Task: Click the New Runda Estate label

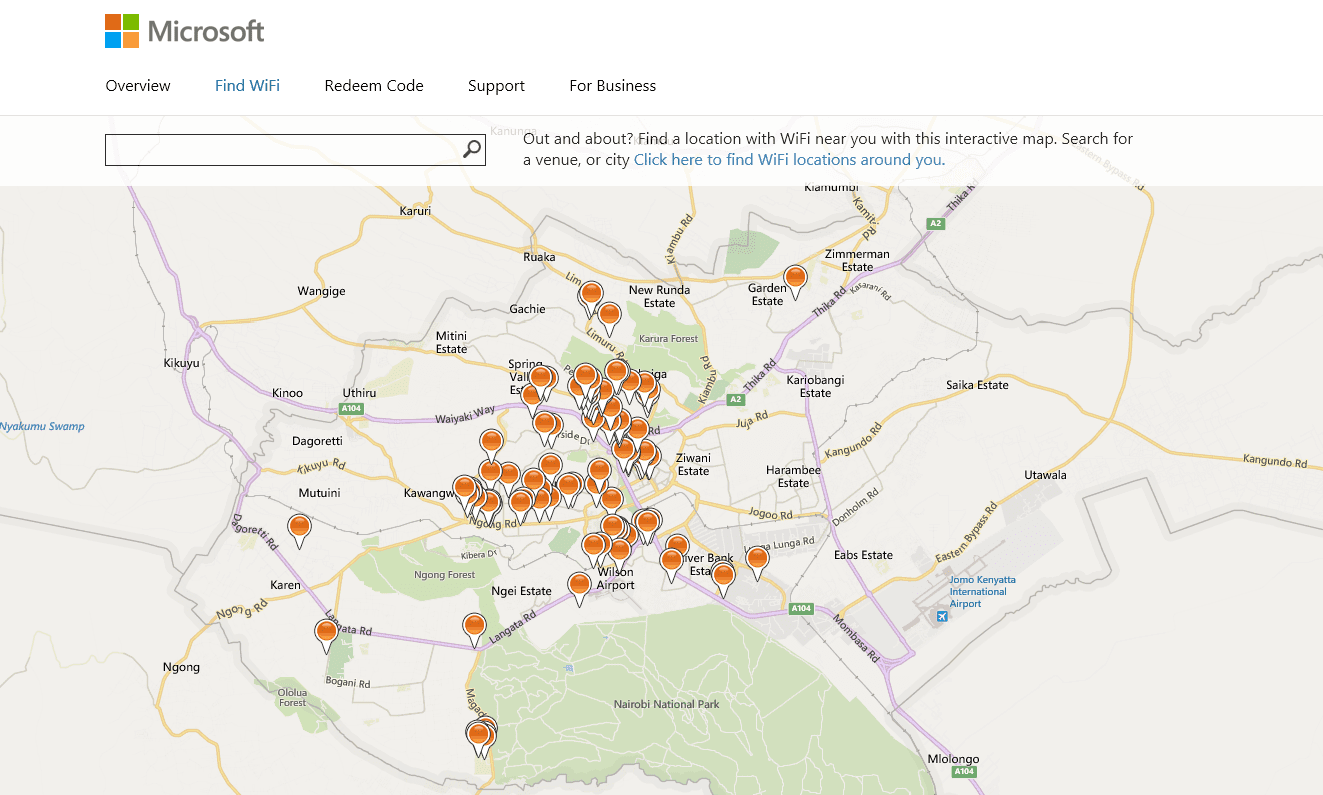Action: 659,296
